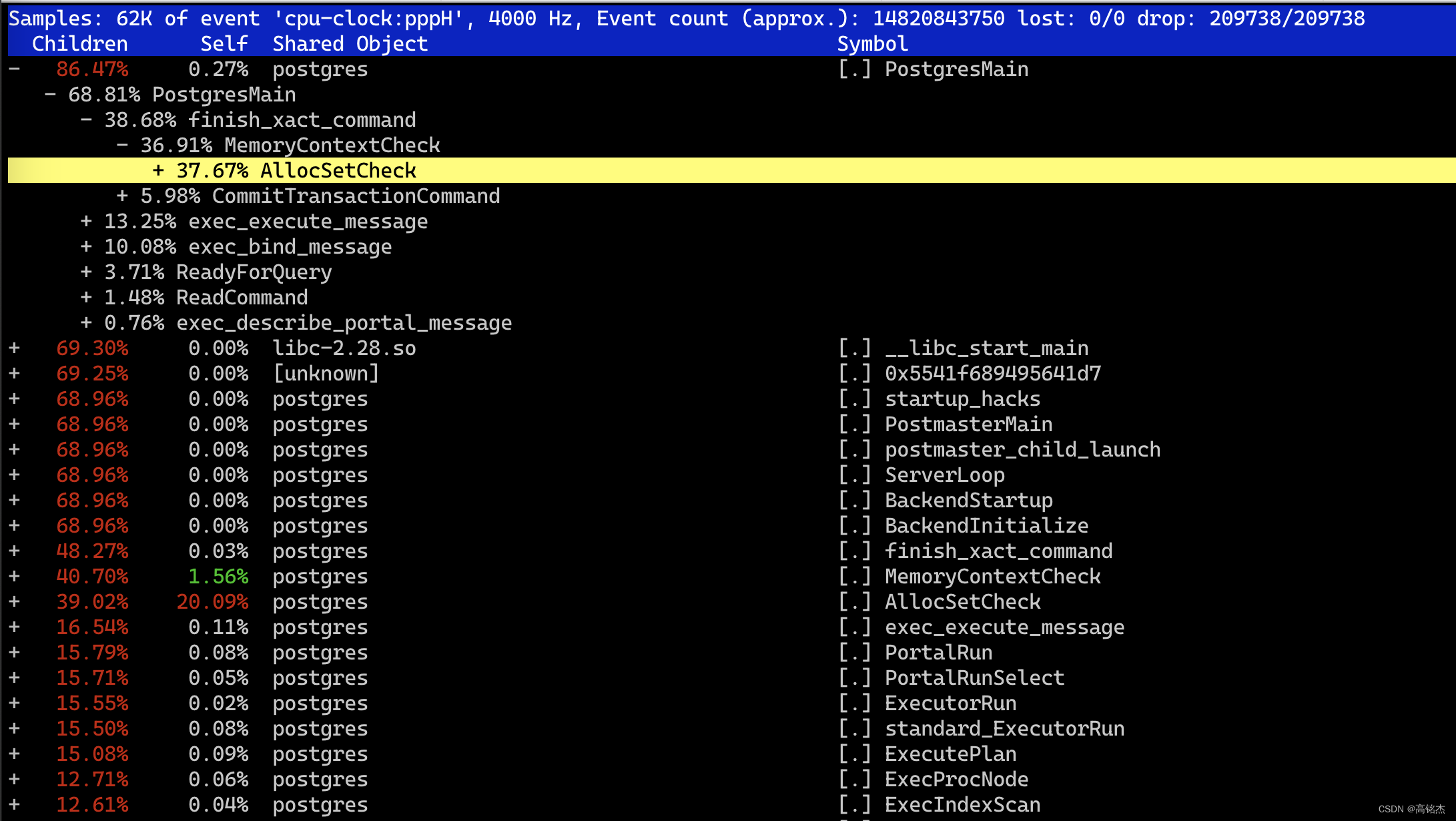Expand the standard_ExecutorRun 15.50% row
This screenshot has height=821, width=1456.
pyautogui.click(x=14, y=729)
